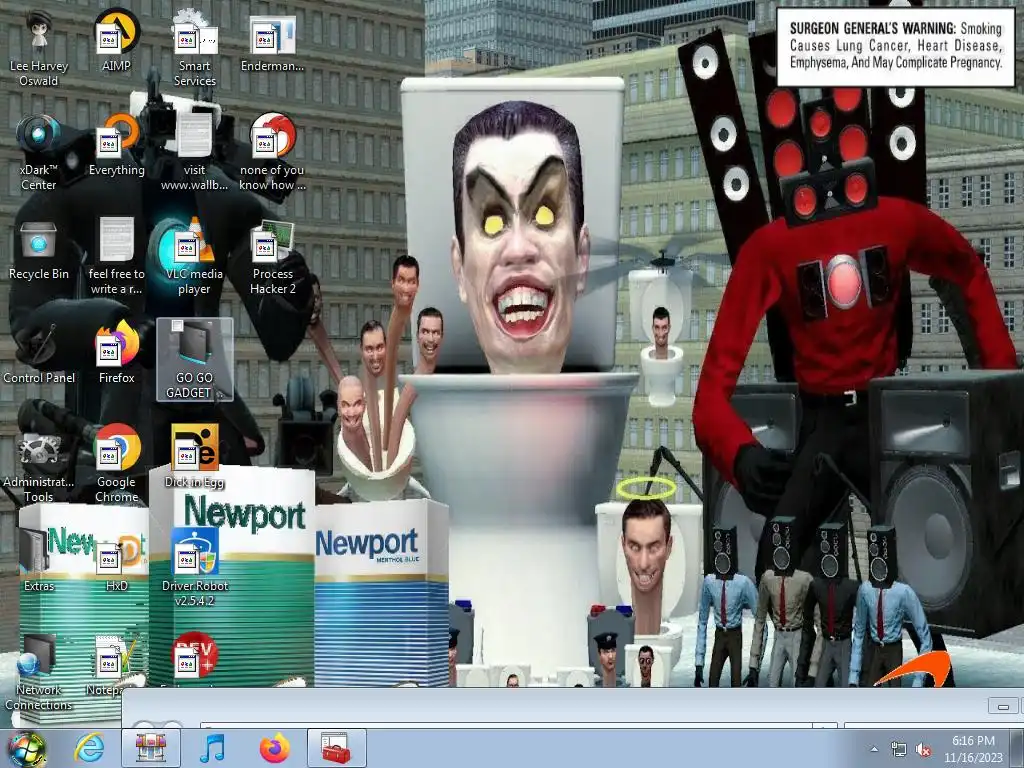The height and width of the screenshot is (768, 1024).
Task: Select the 'feel free to write a r...' file
Action: (117, 257)
